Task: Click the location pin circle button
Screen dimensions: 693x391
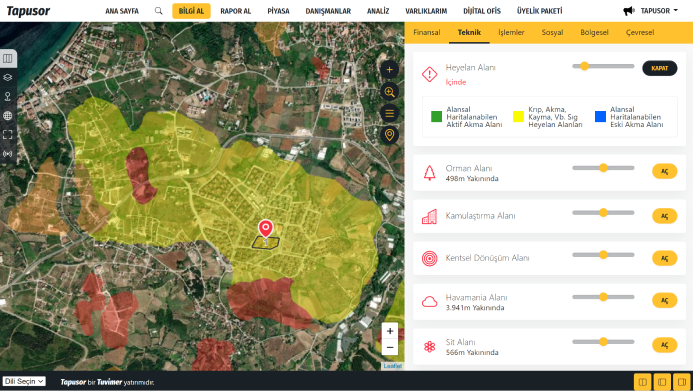Action: tap(389, 135)
